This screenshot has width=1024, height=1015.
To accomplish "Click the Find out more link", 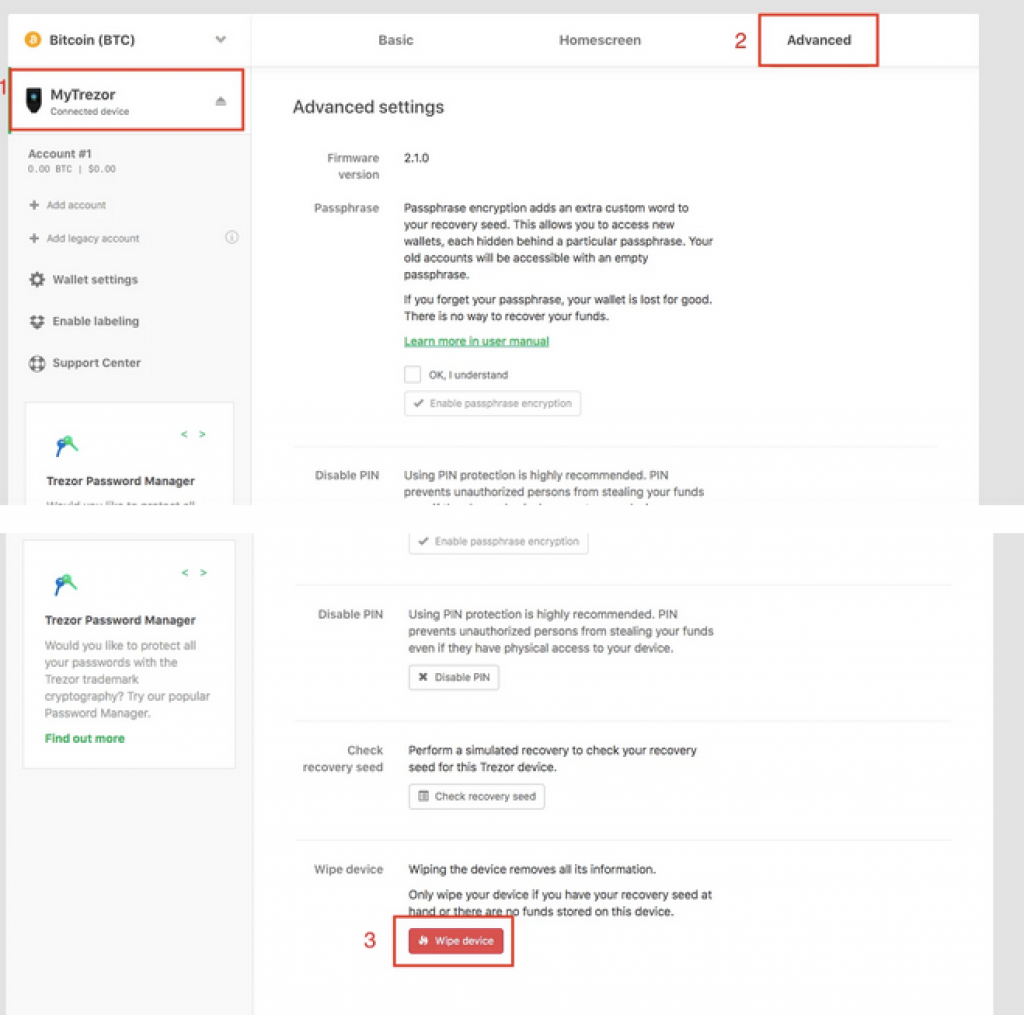I will [x=85, y=739].
